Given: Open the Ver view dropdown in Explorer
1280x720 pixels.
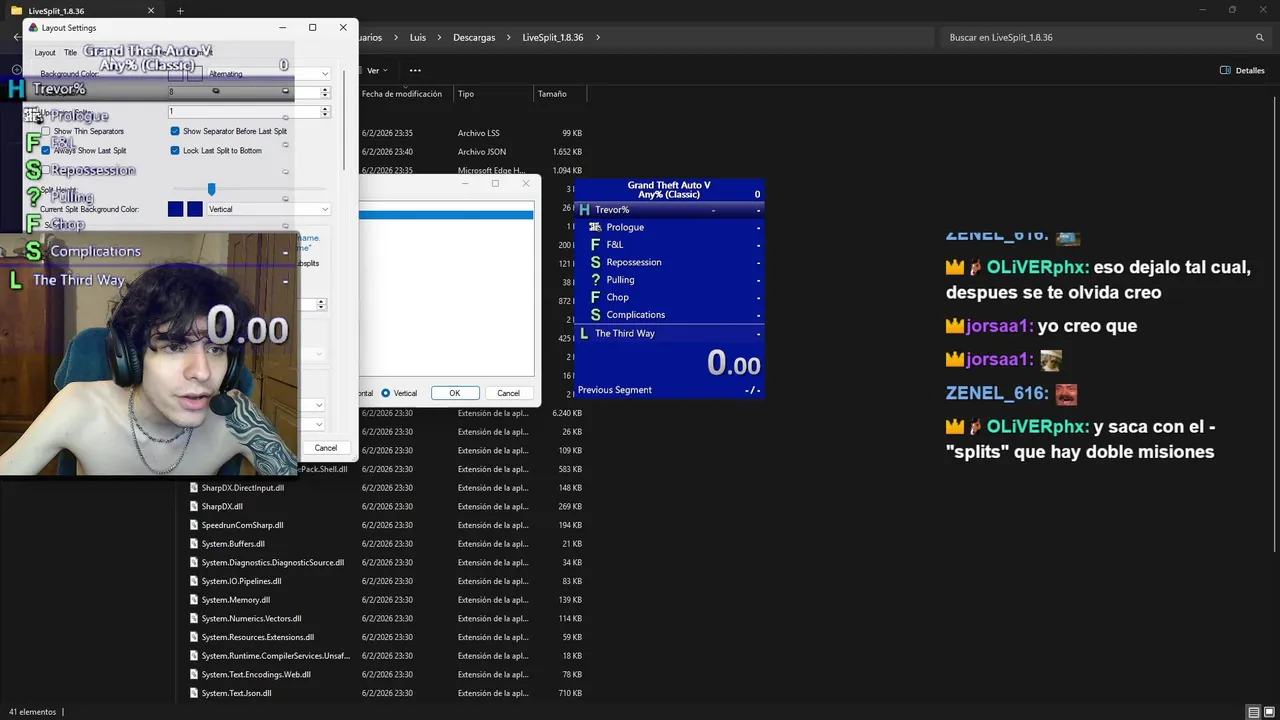Looking at the screenshot, I should [376, 70].
